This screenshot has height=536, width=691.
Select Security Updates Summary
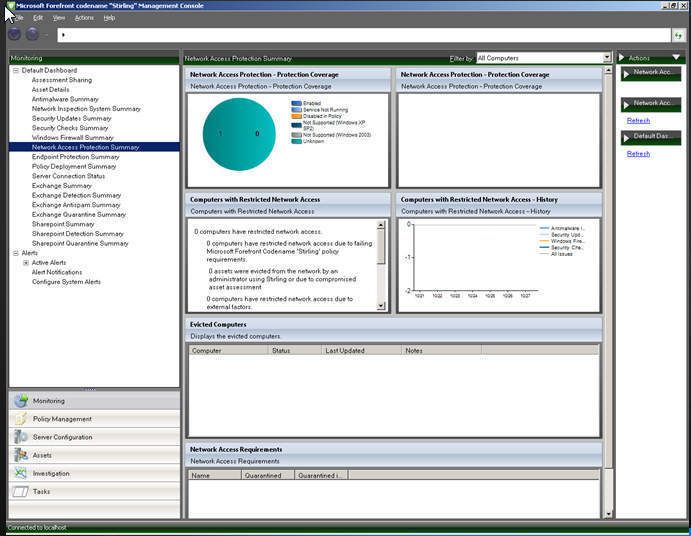[x=71, y=119]
